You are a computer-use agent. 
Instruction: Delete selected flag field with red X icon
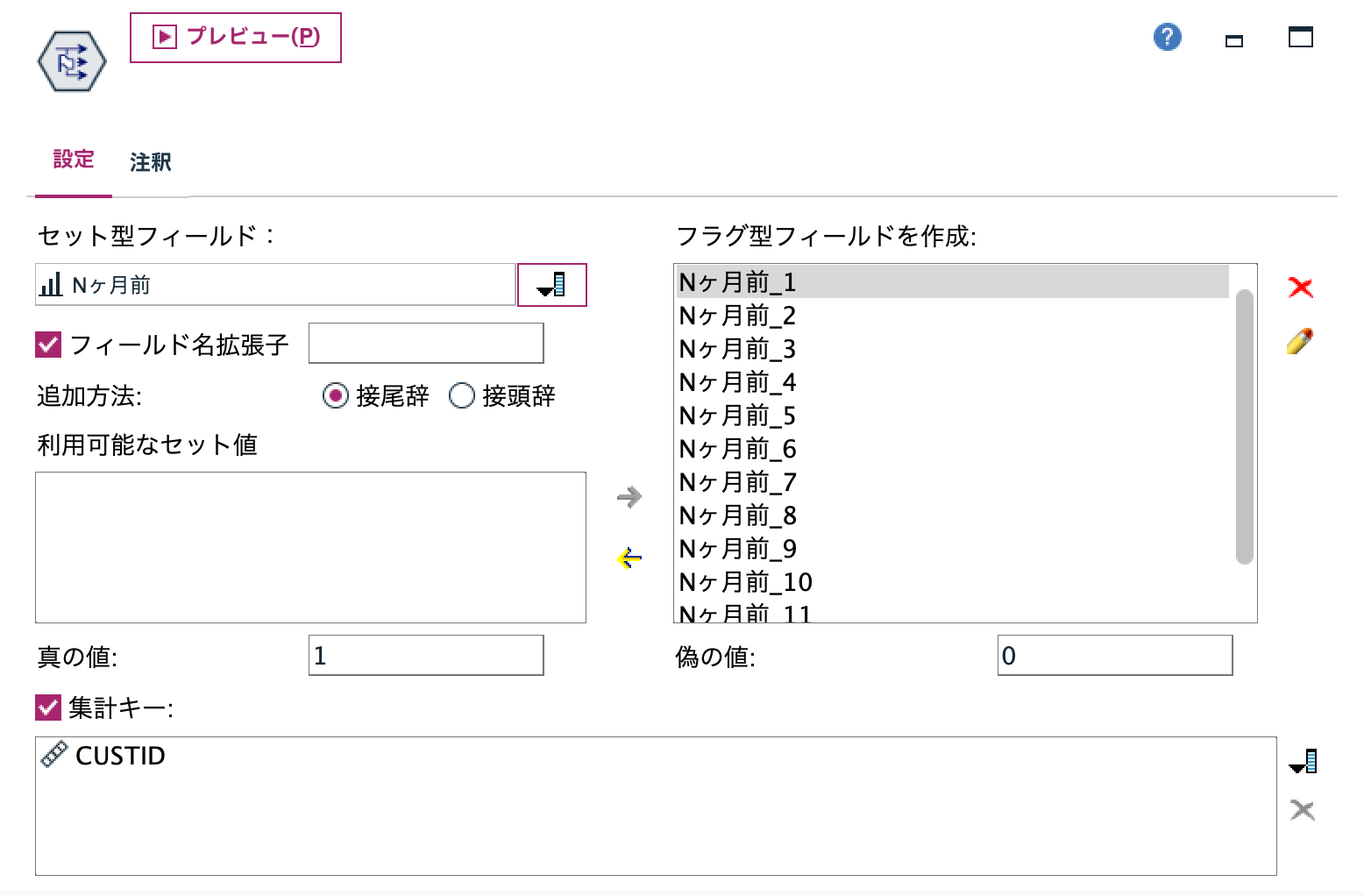point(1301,288)
